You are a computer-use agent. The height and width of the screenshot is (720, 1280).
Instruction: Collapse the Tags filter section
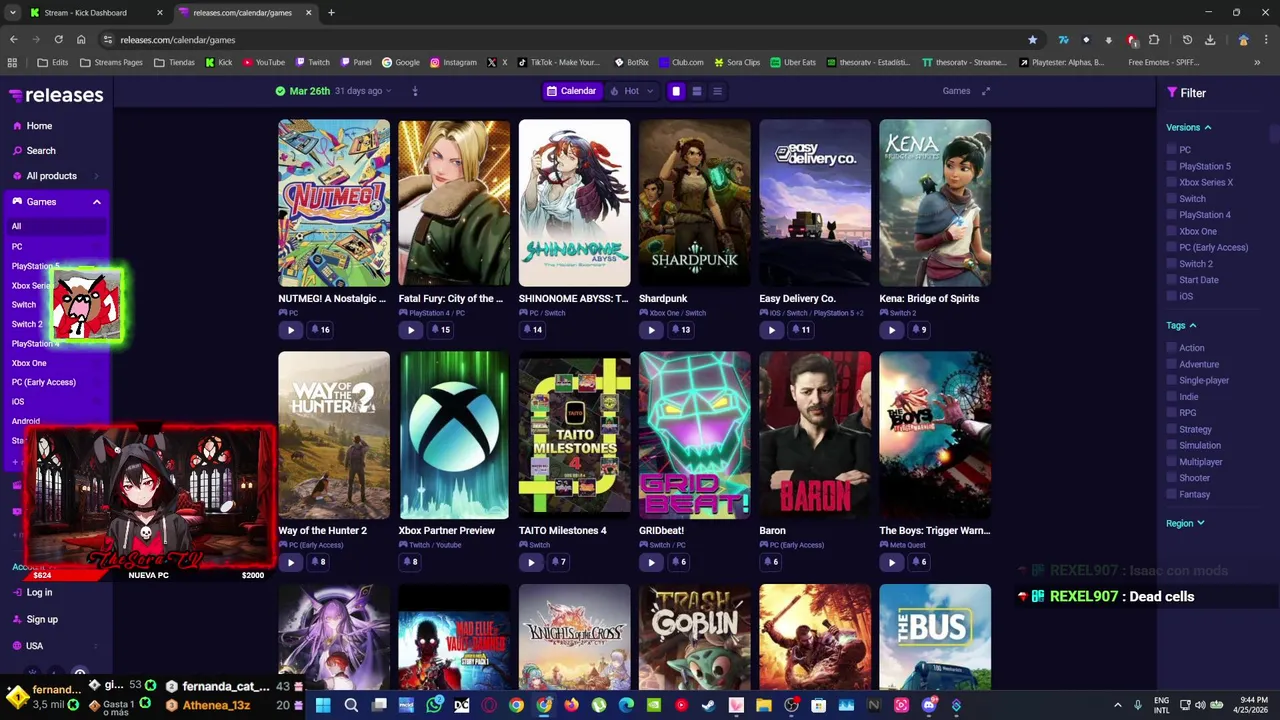[1181, 326]
